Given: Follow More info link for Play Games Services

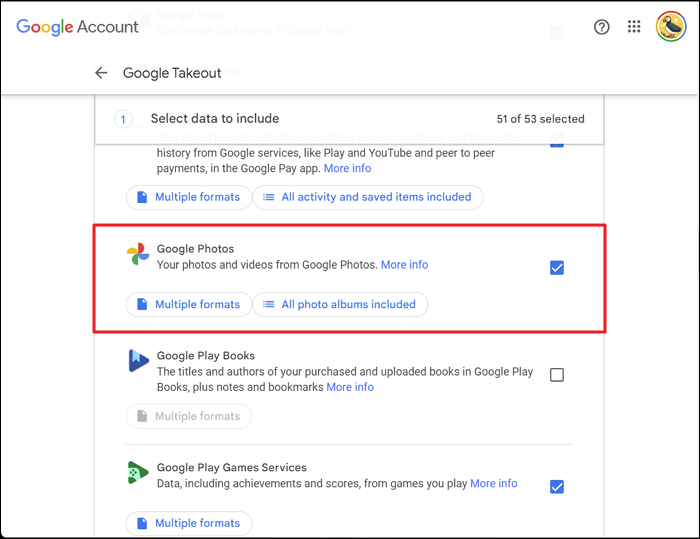Looking at the screenshot, I should [494, 483].
